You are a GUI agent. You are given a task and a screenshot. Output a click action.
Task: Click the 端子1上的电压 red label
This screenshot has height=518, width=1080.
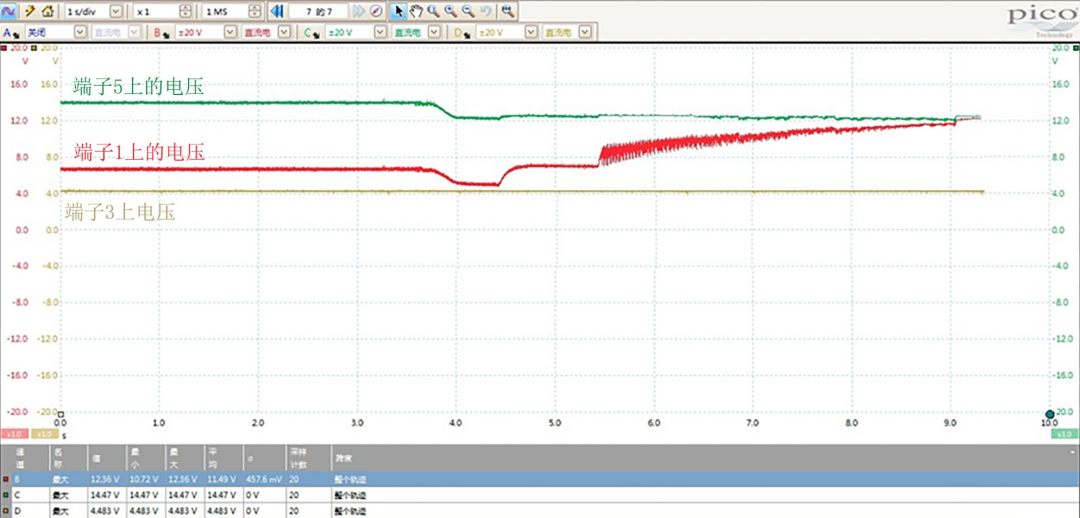138,152
